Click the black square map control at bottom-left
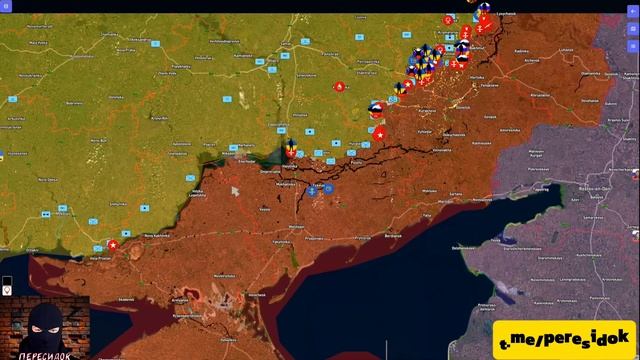 pyautogui.click(x=7, y=281)
